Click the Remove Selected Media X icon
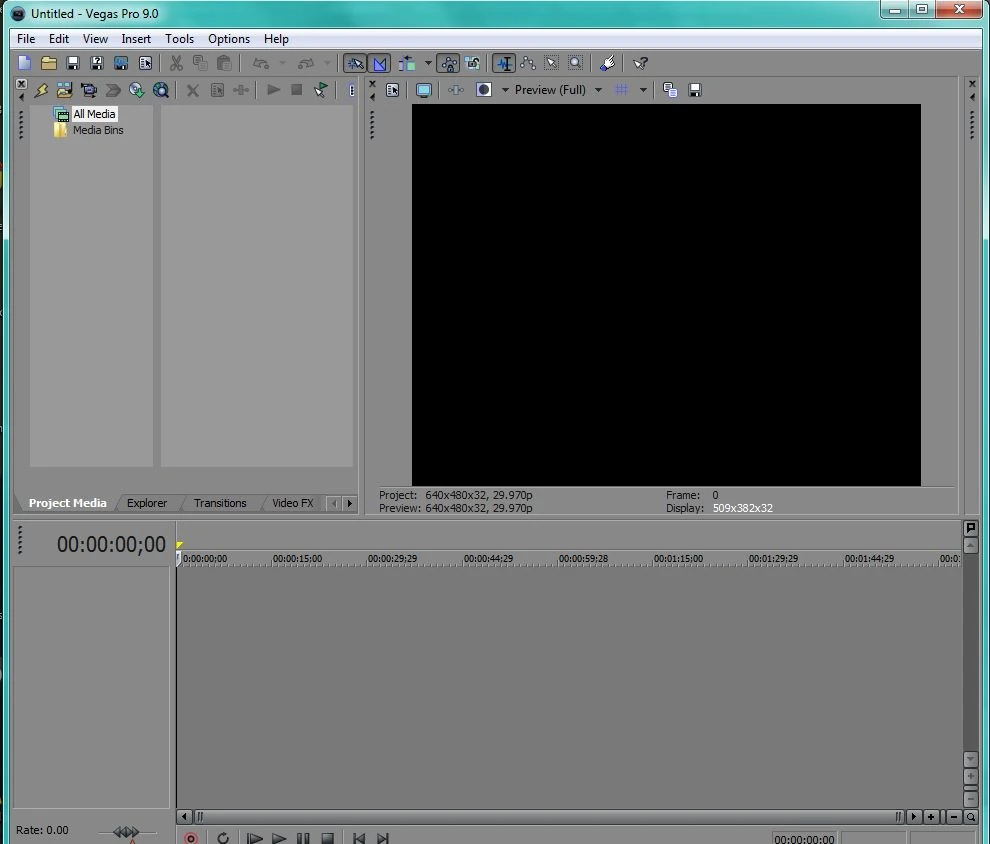The image size is (990, 844). 193,90
